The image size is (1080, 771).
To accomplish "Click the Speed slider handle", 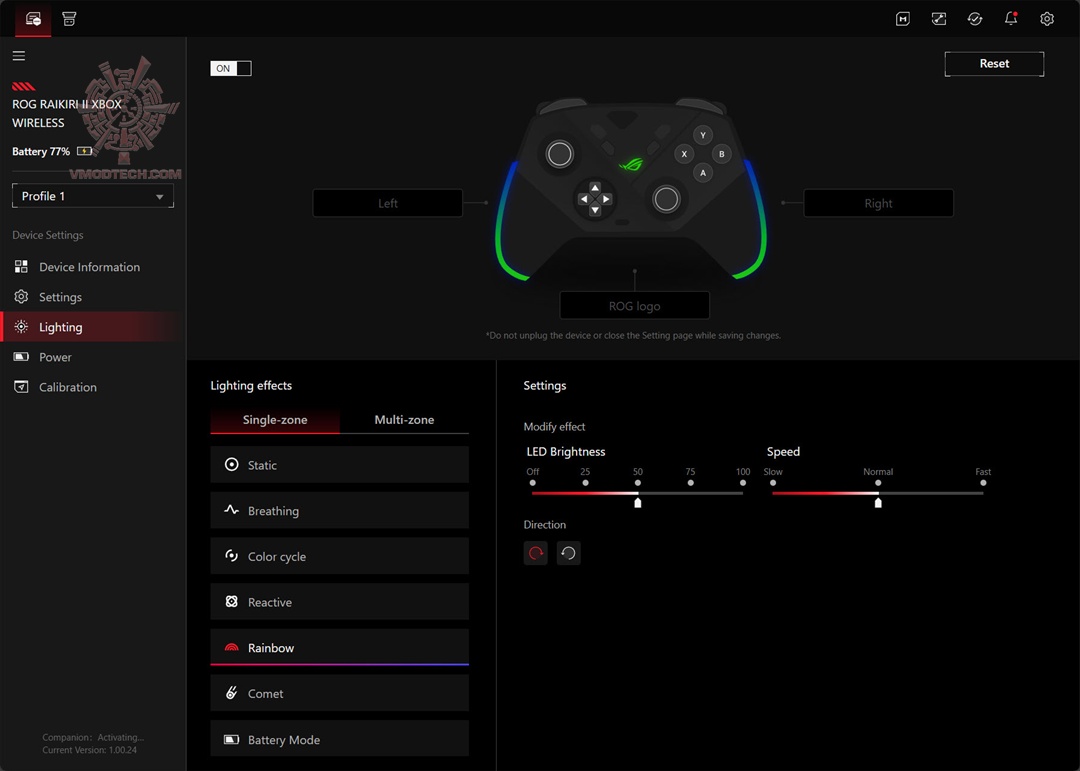I will [878, 503].
